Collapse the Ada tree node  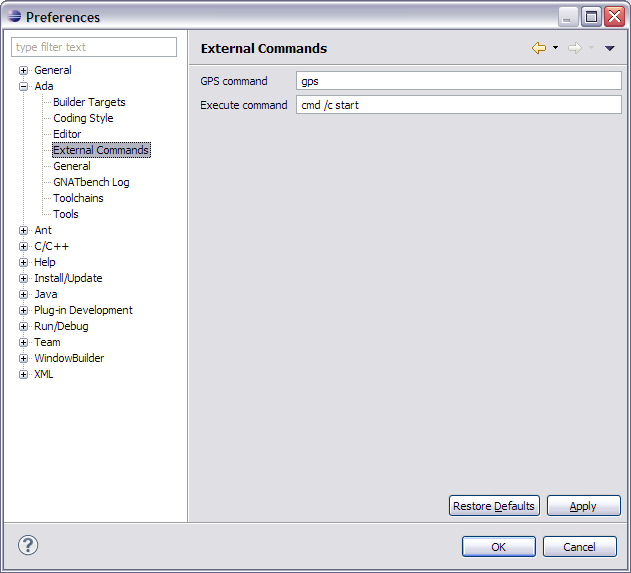point(23,87)
